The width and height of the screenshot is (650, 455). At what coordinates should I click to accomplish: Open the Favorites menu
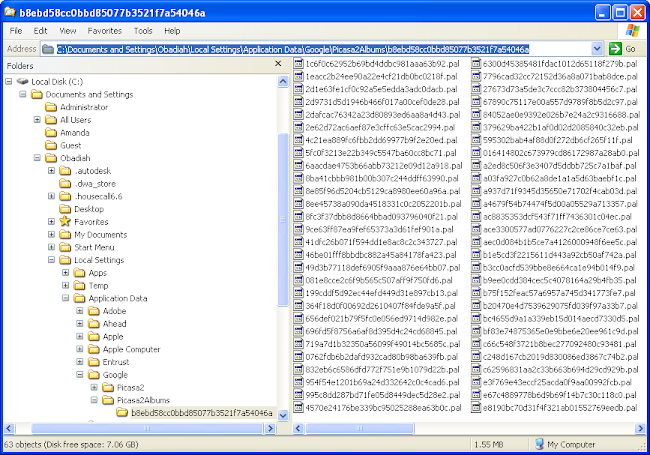click(x=104, y=31)
